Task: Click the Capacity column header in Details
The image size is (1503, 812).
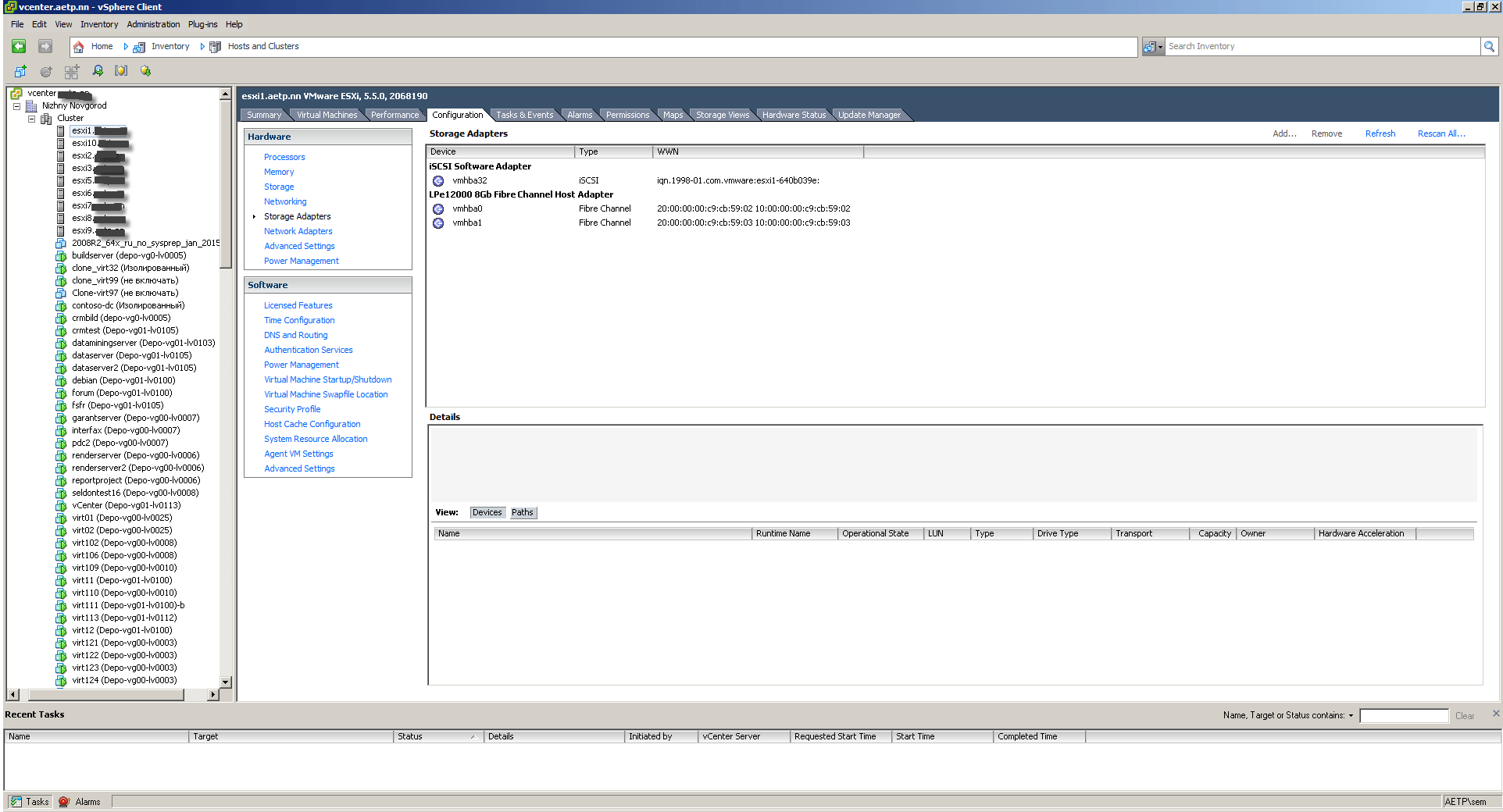Action: click(1213, 534)
